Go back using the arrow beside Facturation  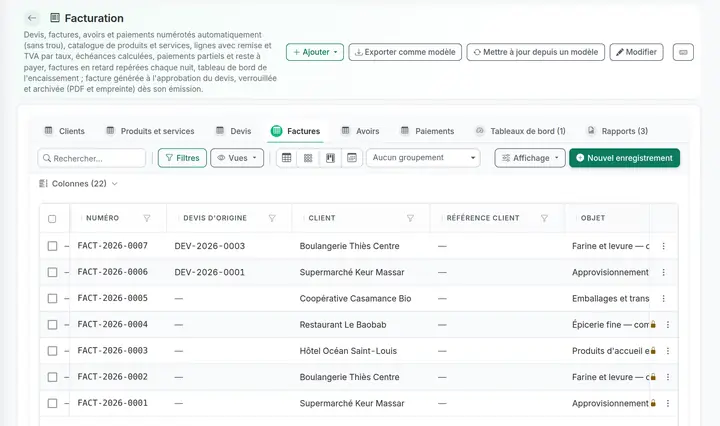[32, 18]
